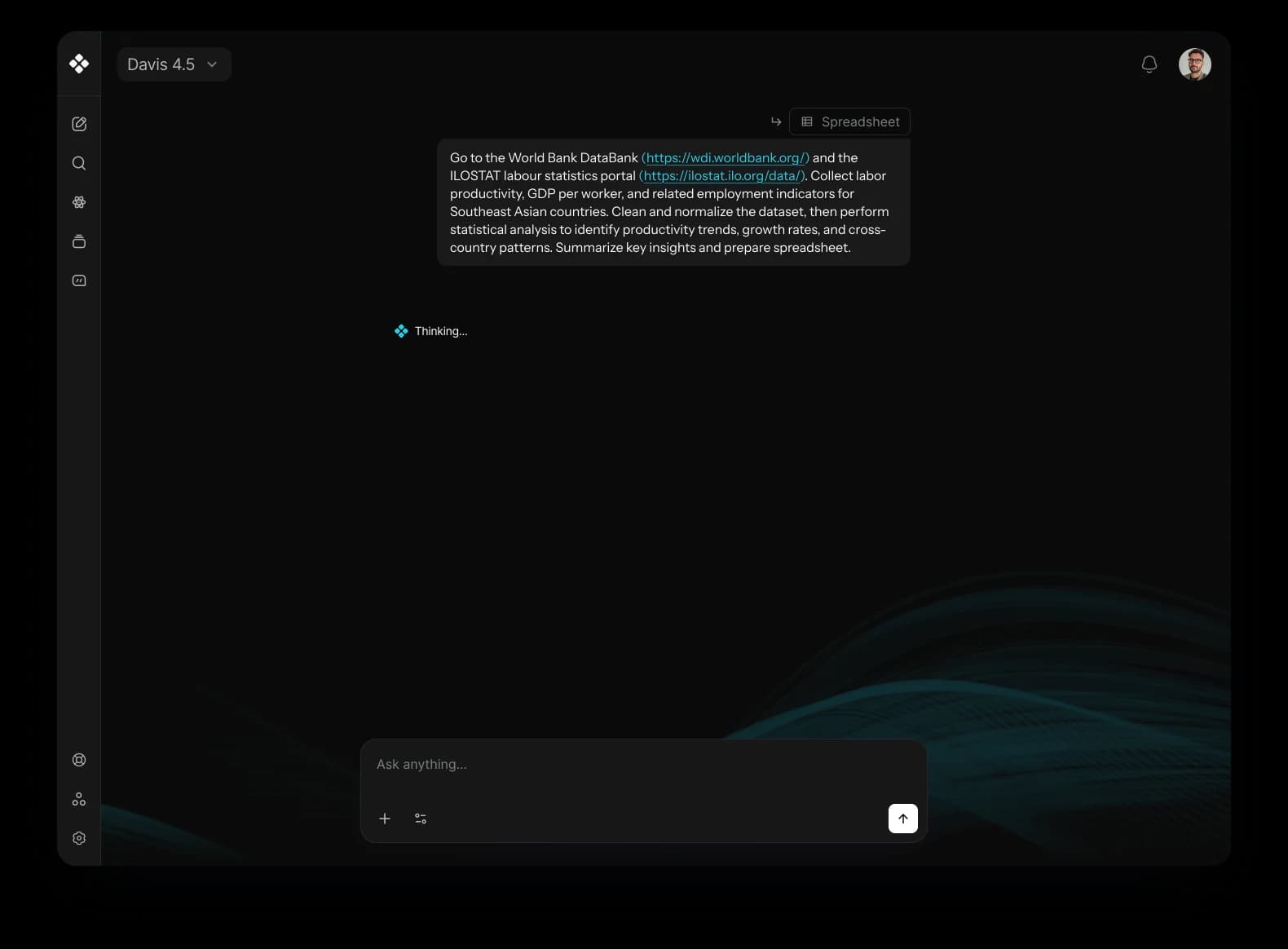Screen dimensions: 1288x949
Task: Open notifications bell
Action: [1149, 64]
